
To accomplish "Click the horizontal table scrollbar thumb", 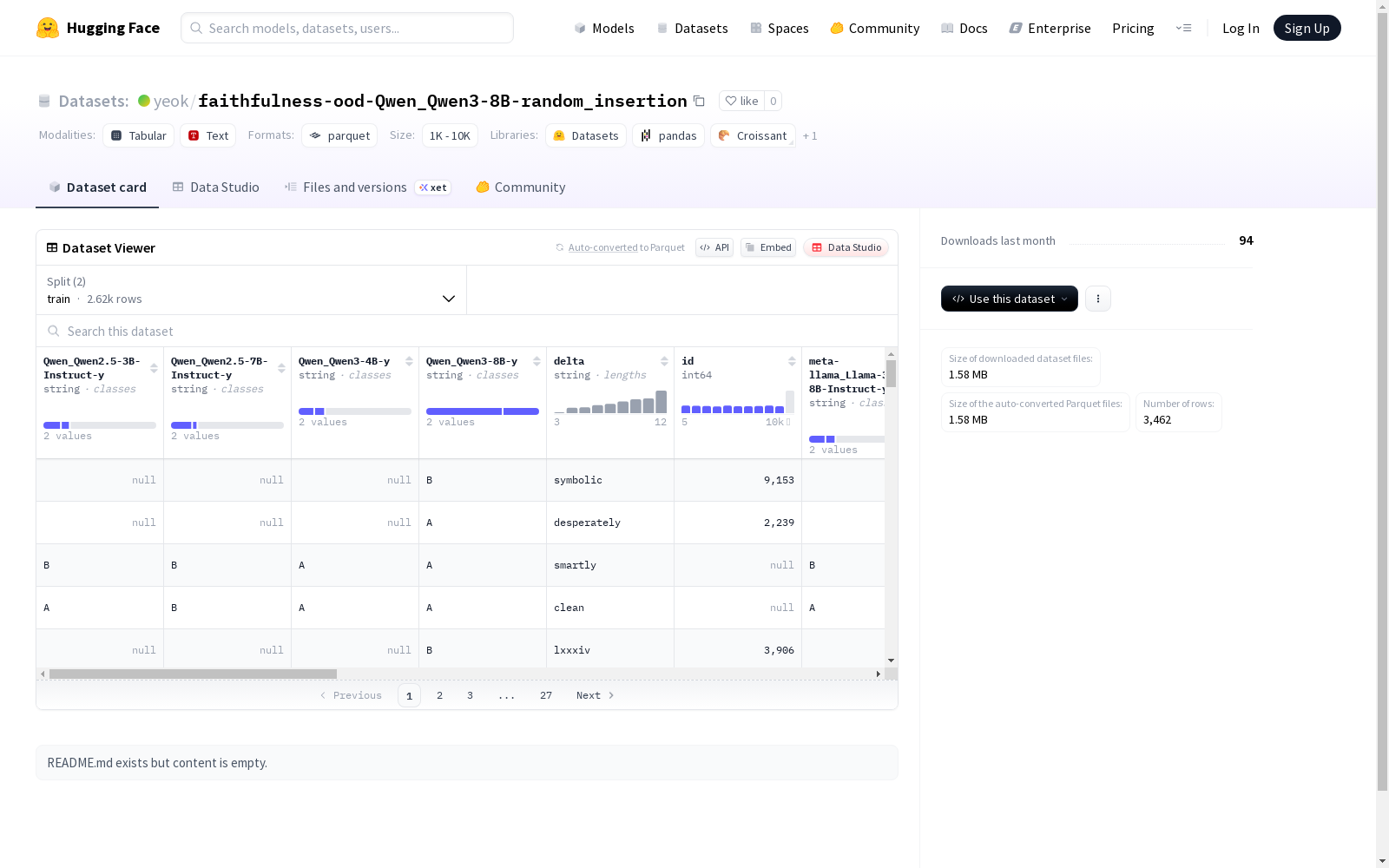I will point(193,674).
